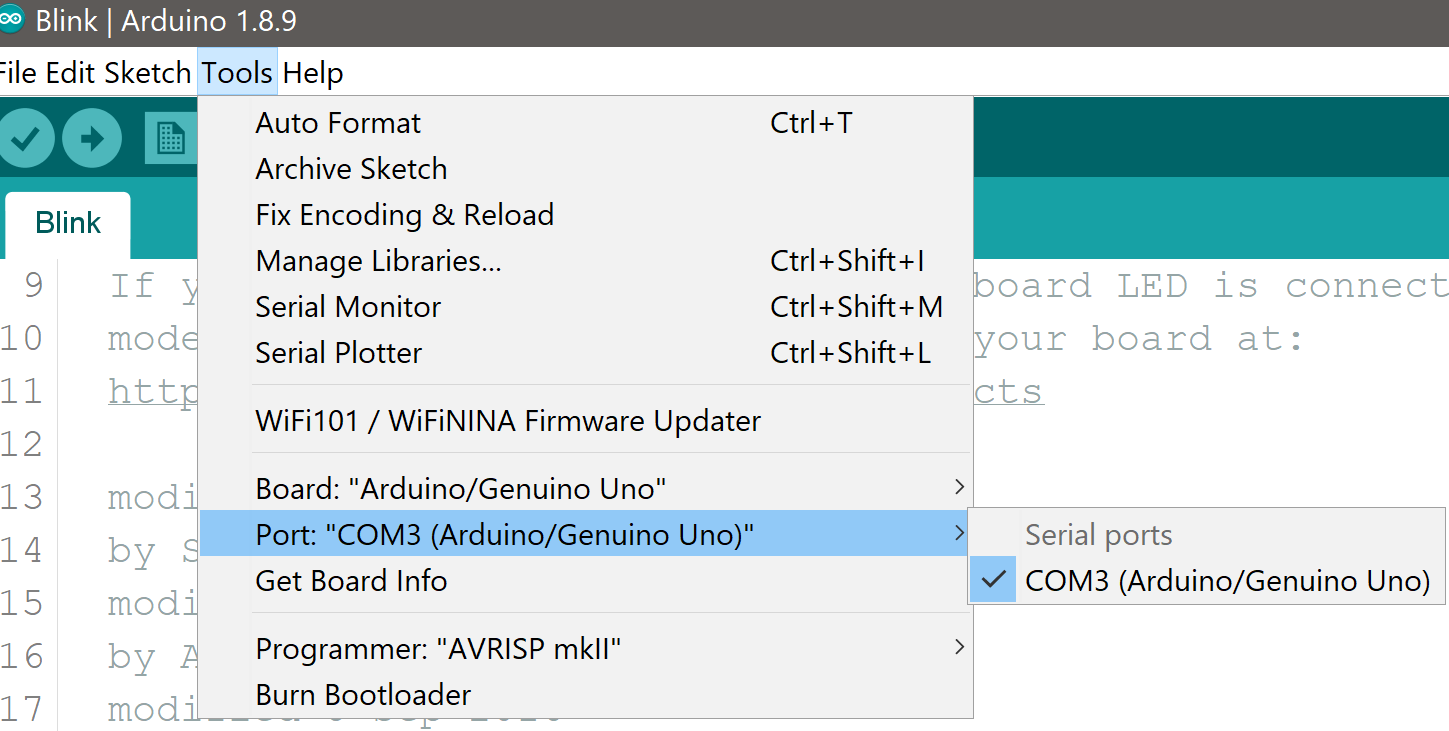Viewport: 1449px width, 731px height.
Task: Select Serial Plotter menu entry
Action: point(585,353)
